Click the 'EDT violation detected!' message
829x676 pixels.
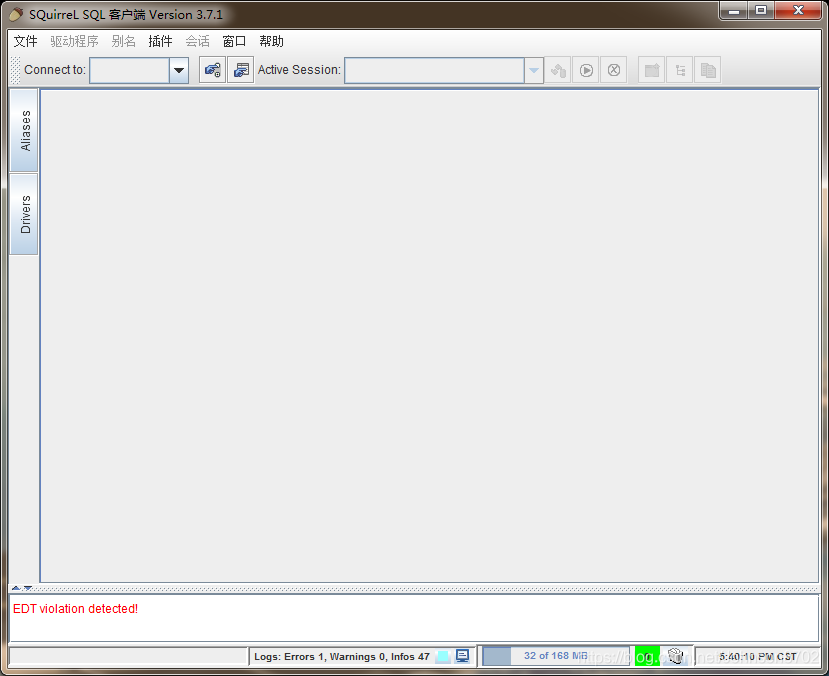click(76, 609)
